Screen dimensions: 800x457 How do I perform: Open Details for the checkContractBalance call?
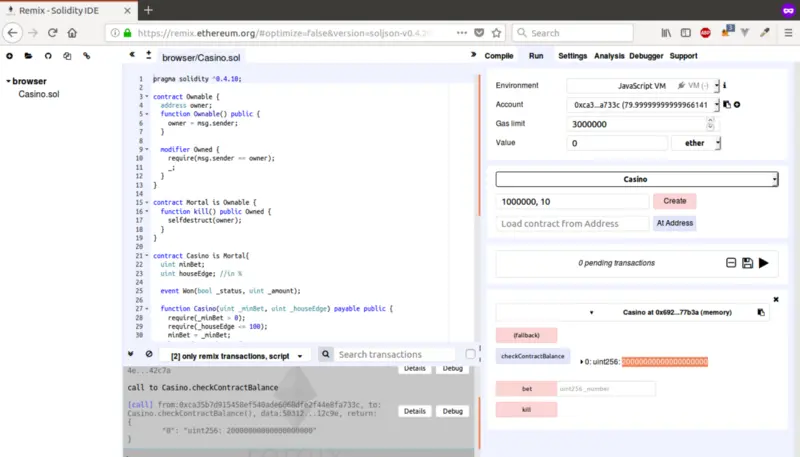coord(415,411)
